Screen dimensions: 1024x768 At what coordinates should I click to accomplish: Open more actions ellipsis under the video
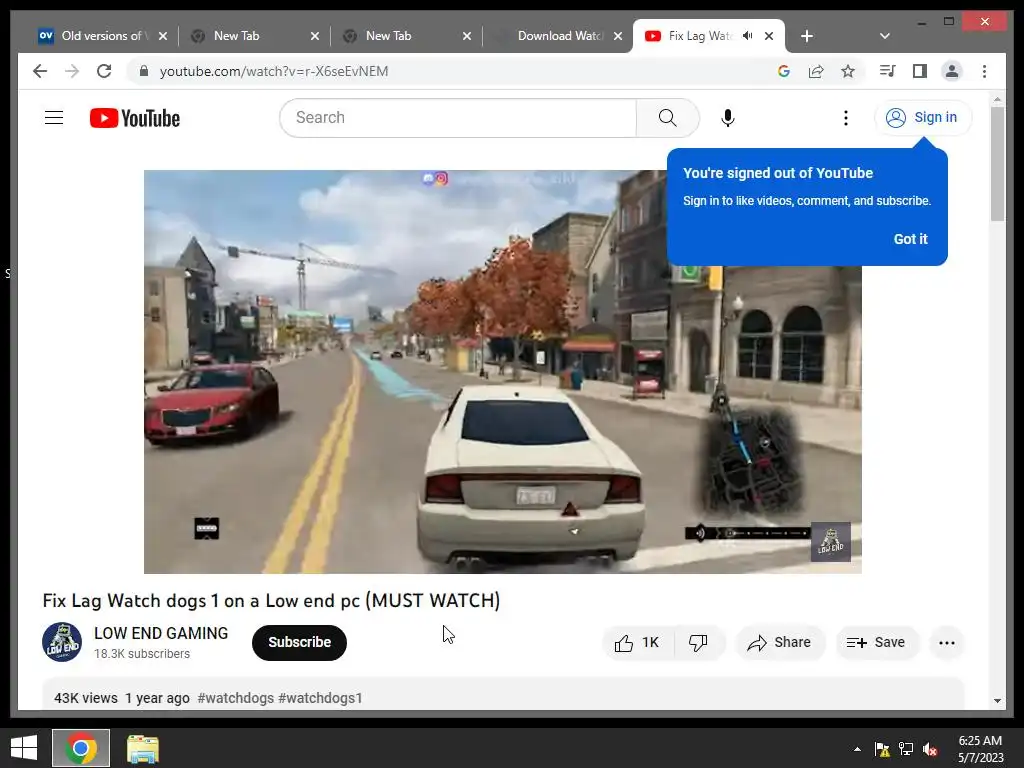[946, 643]
